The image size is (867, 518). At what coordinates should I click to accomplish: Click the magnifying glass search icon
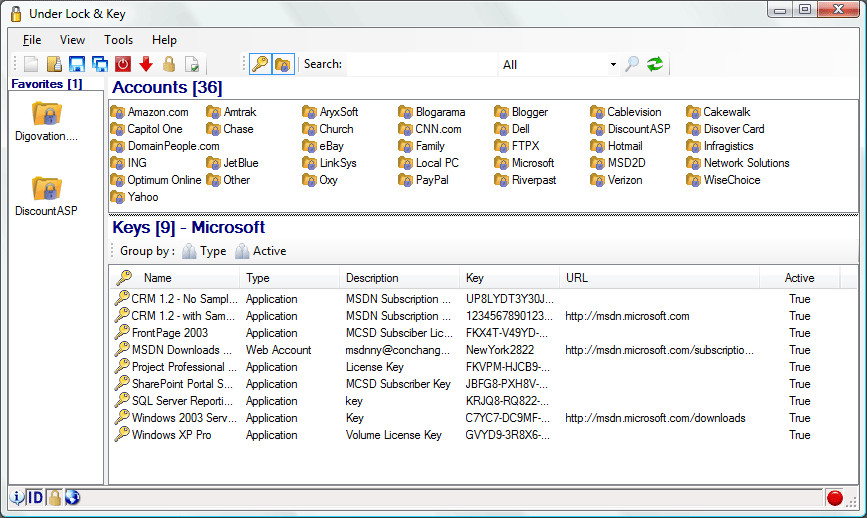point(632,64)
